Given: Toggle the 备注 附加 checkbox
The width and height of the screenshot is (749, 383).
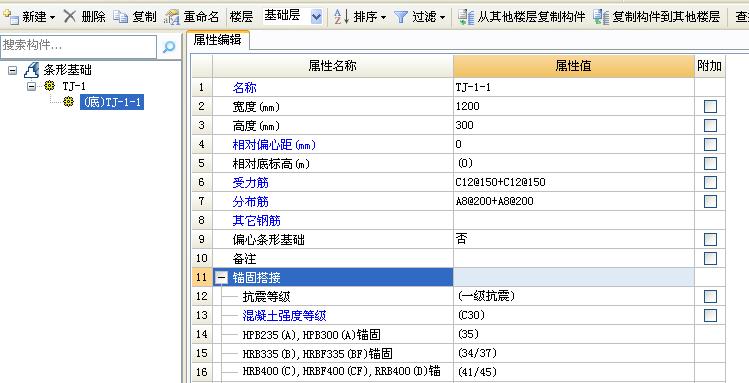Looking at the screenshot, I should [x=710, y=258].
